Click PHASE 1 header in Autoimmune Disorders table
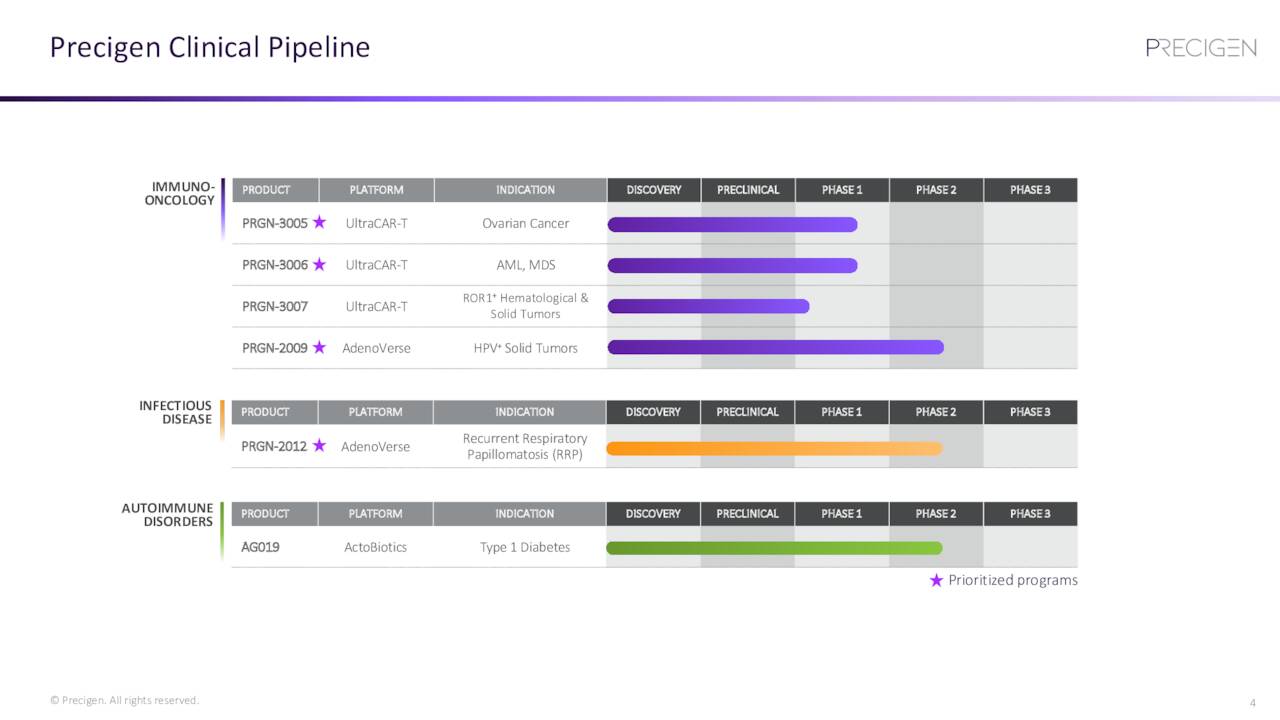This screenshot has height=720, width=1280. (x=841, y=514)
